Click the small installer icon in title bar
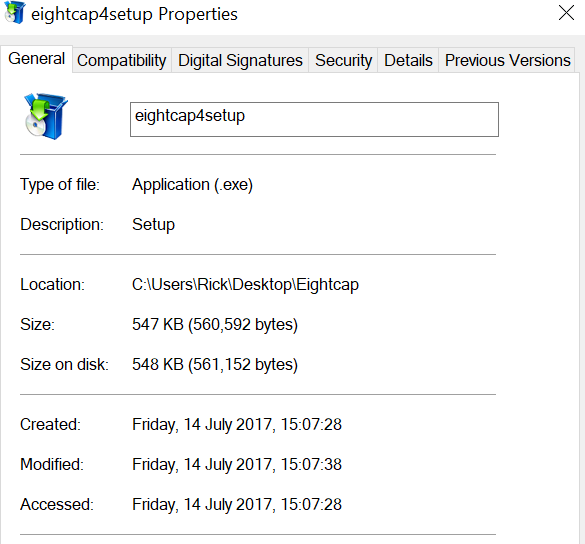Screen dimensions: 585x544 click(x=15, y=13)
